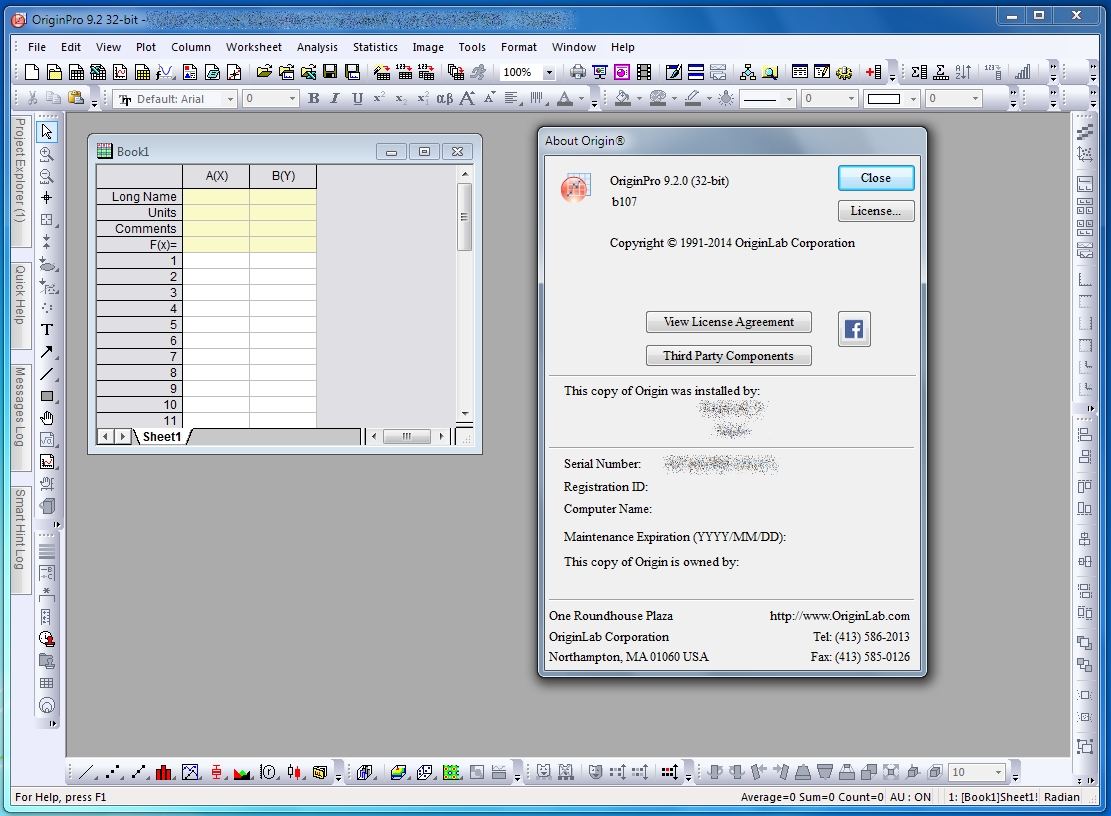Click the Add New Columns icon

click(873, 72)
